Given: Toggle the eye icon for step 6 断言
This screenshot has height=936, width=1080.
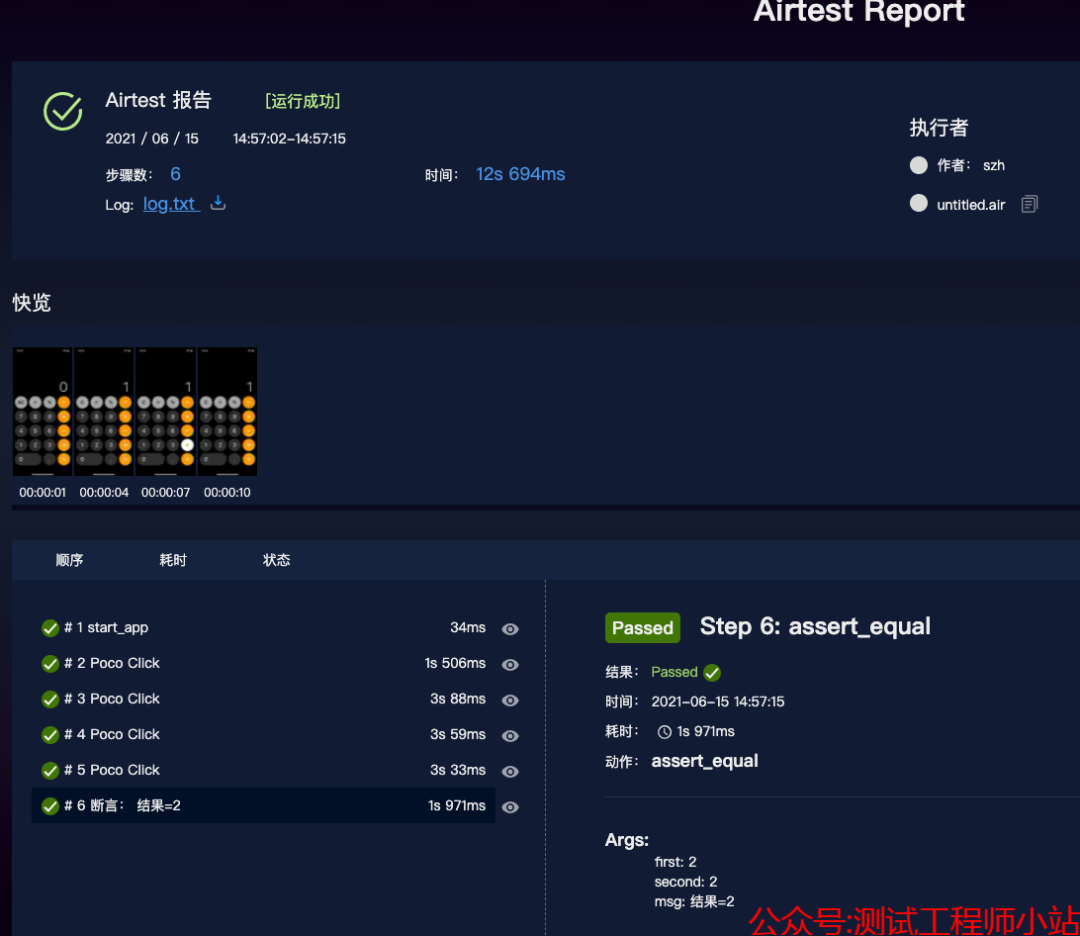Looking at the screenshot, I should click(510, 807).
